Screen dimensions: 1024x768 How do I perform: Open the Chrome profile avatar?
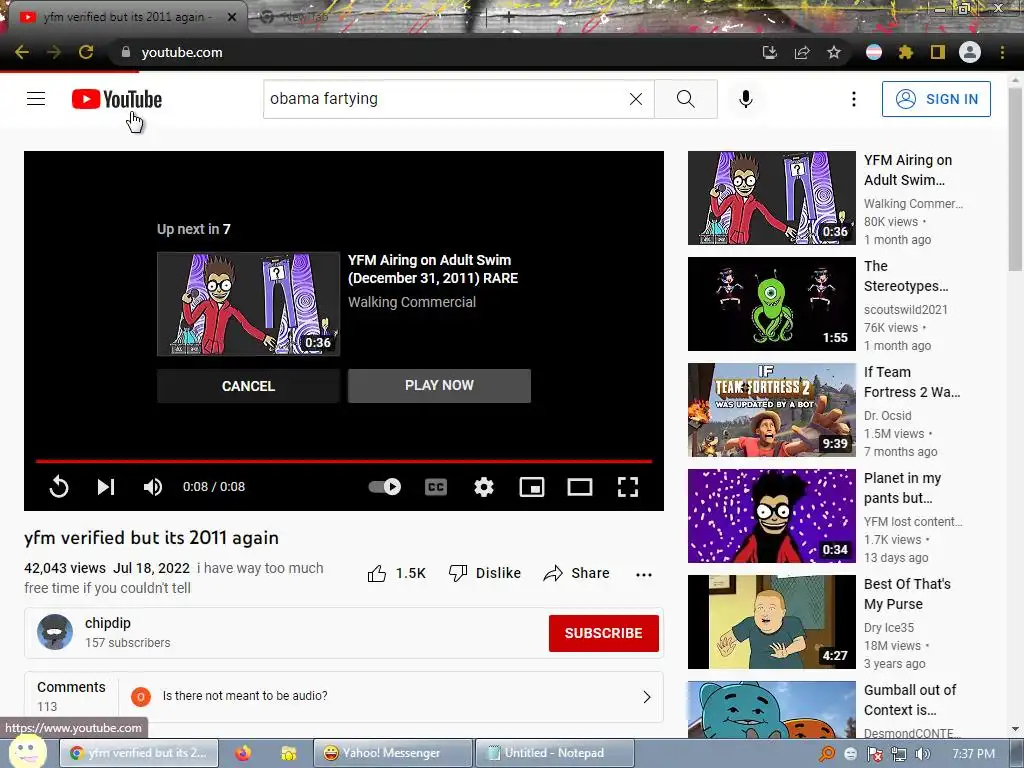click(970, 52)
